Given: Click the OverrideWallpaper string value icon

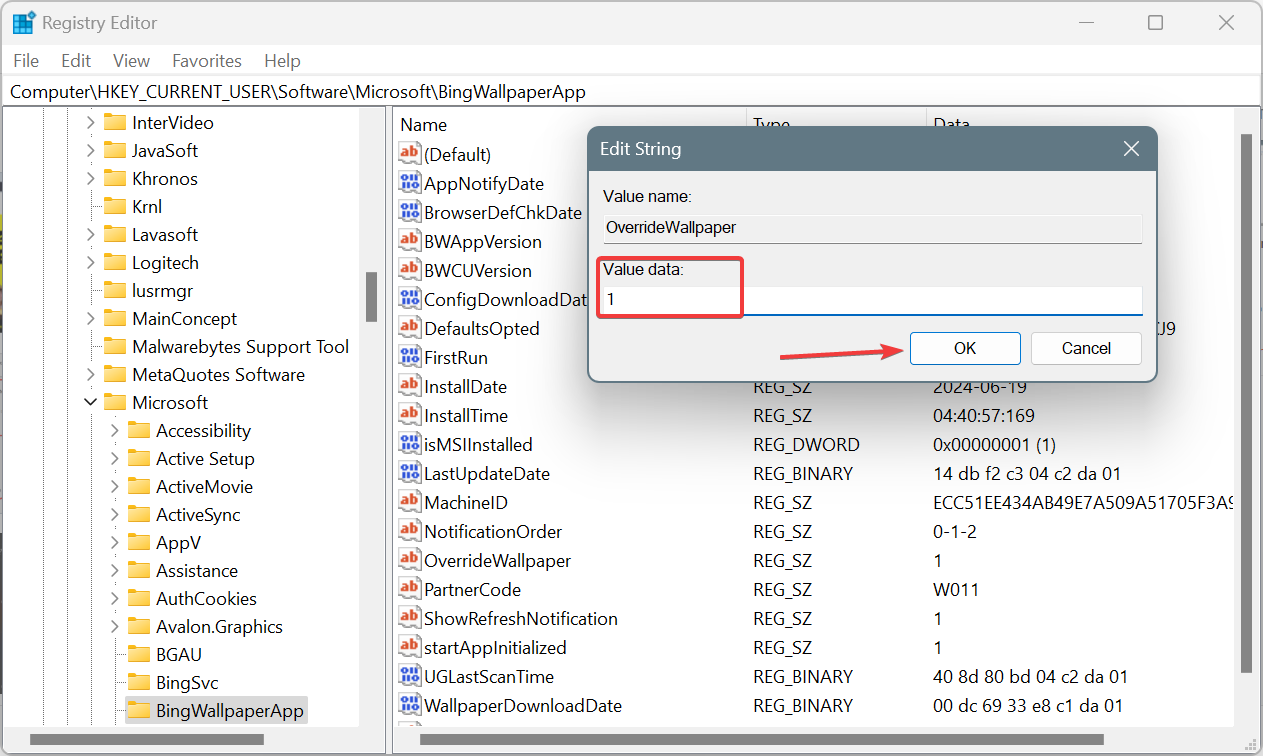Looking at the screenshot, I should click(x=409, y=560).
